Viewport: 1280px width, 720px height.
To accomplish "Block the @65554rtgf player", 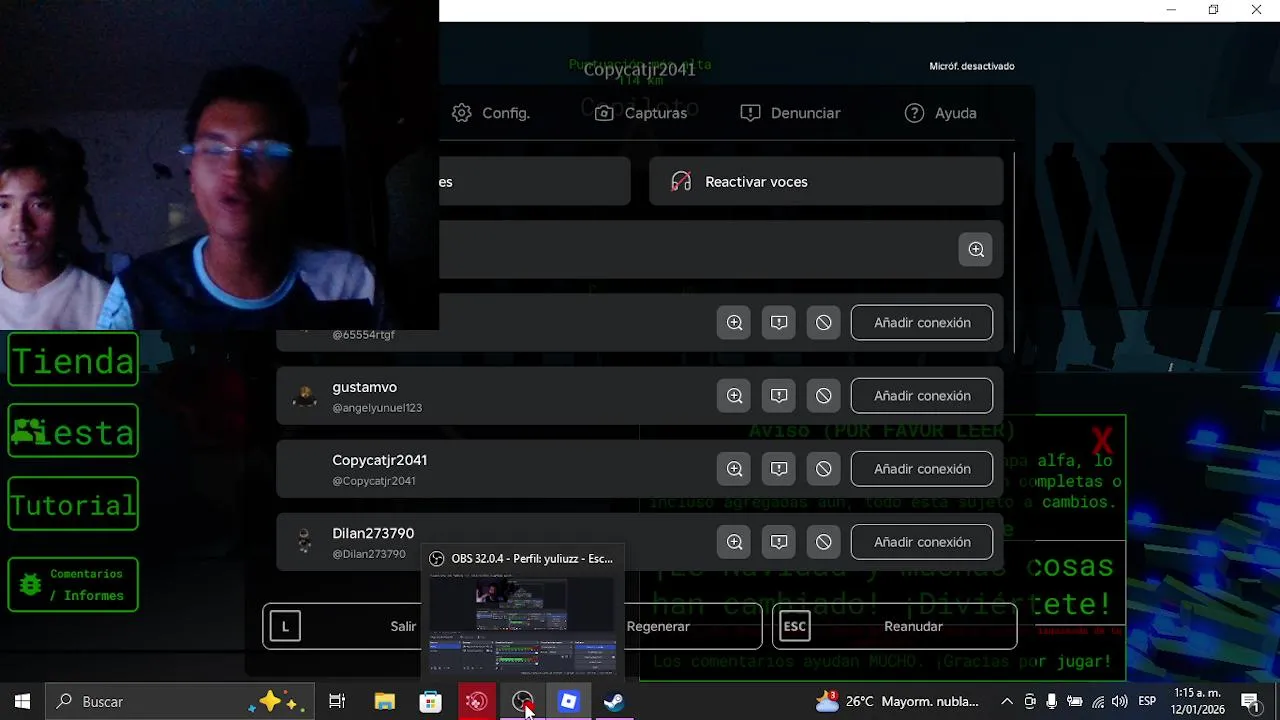I will [824, 323].
